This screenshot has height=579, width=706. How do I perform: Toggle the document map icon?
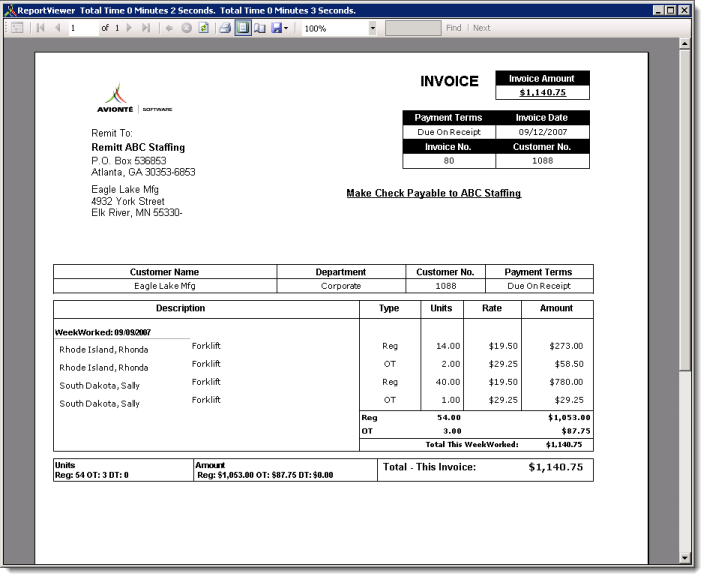[x=17, y=28]
